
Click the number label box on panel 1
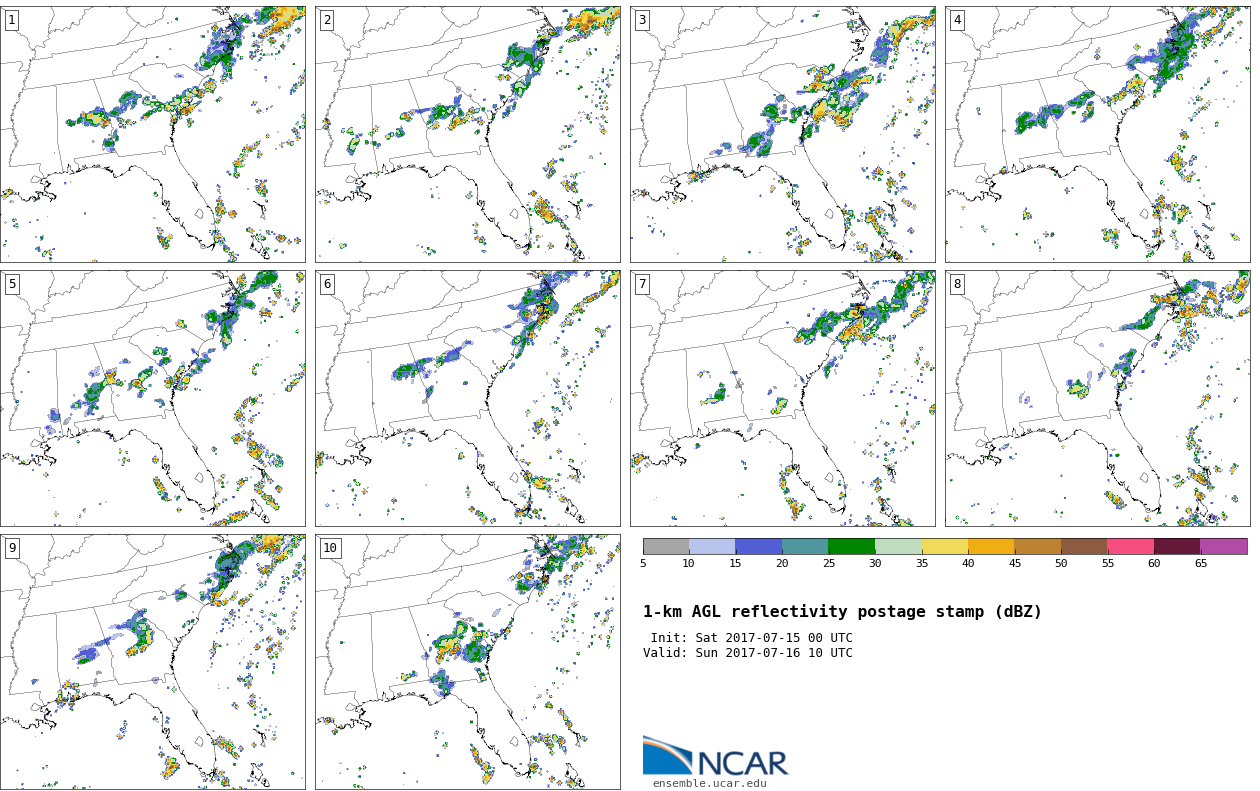pos(12,20)
